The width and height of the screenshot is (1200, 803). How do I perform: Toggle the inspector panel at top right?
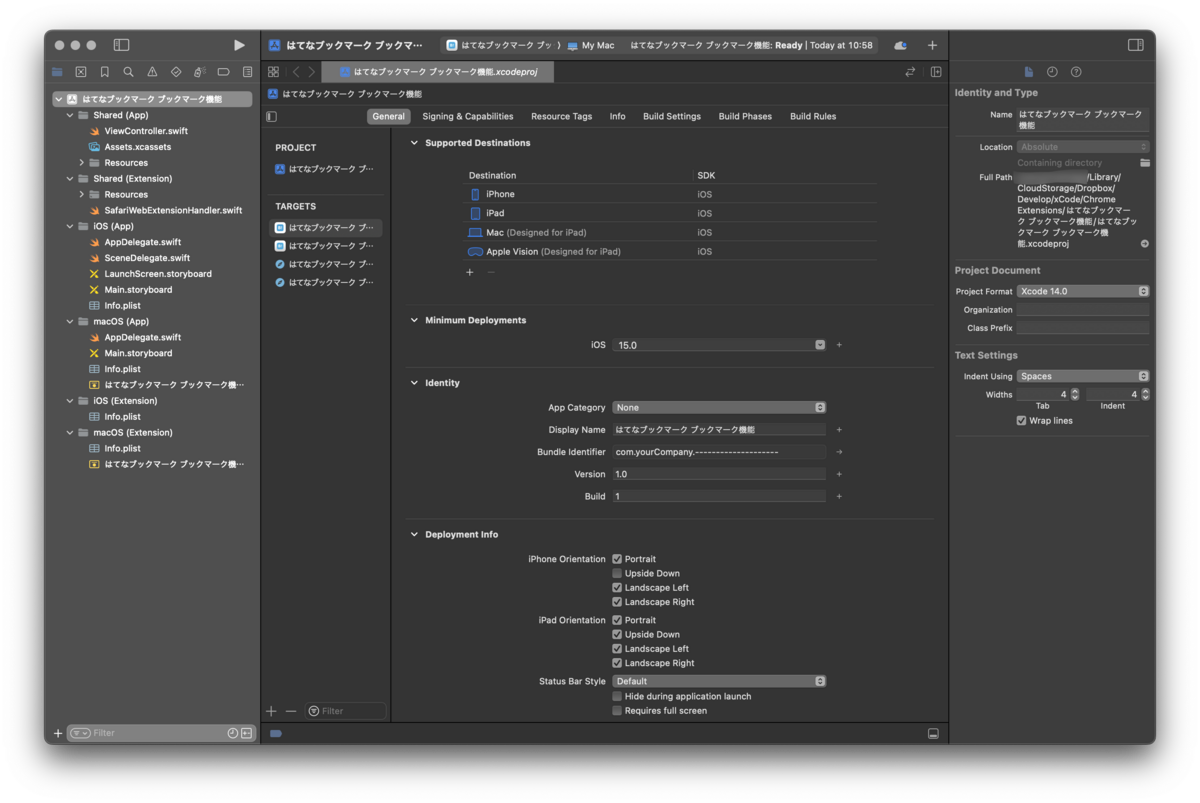coord(1135,45)
